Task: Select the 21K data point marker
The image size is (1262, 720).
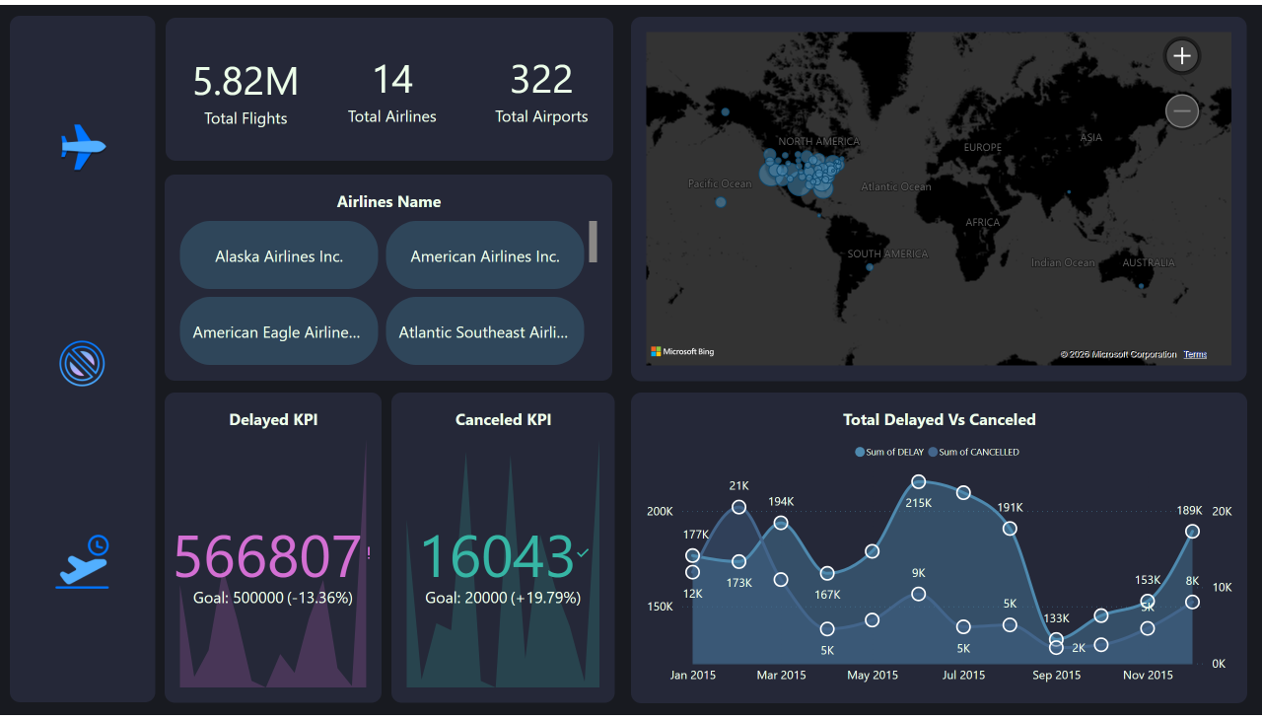Action: pyautogui.click(x=739, y=507)
